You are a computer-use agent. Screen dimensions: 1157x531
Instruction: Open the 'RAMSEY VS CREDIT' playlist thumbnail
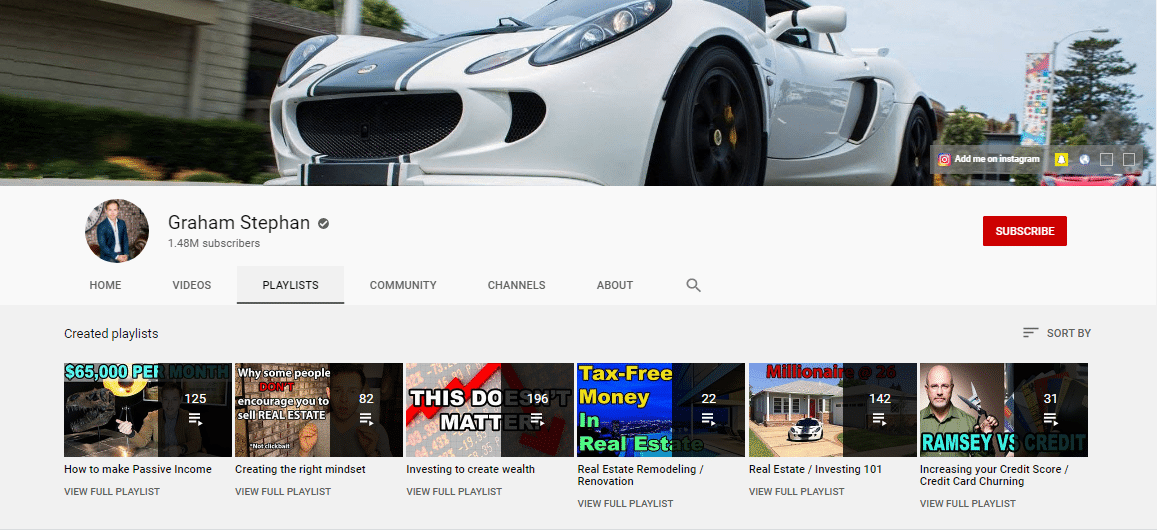[x=1004, y=410]
